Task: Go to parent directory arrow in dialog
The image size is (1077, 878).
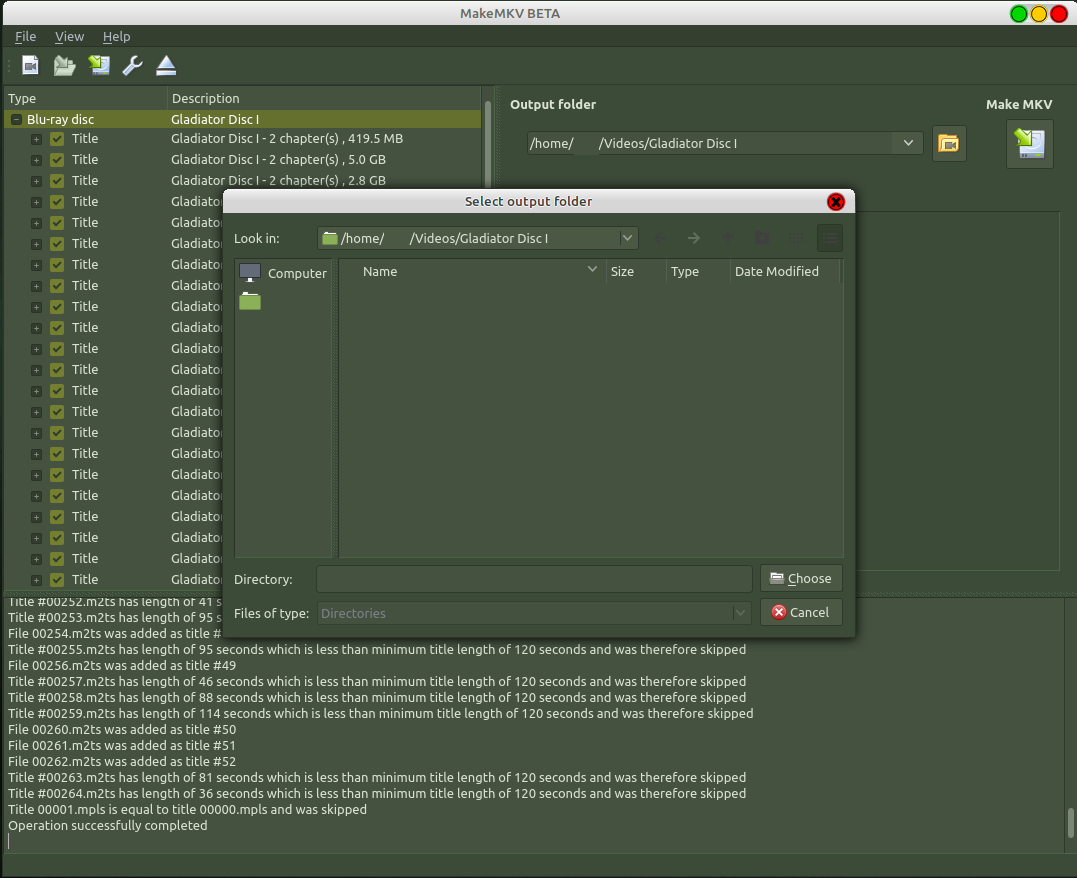Action: 728,238
